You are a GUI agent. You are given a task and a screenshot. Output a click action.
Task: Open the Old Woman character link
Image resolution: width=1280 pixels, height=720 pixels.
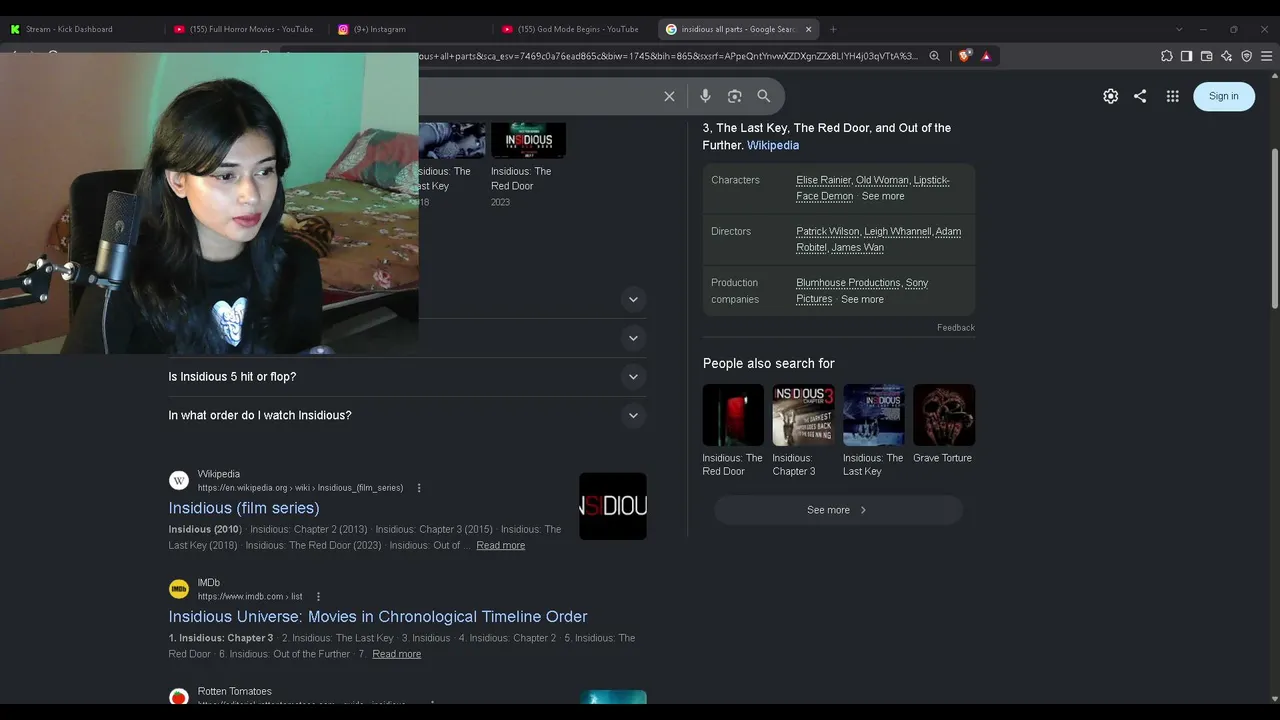point(882,180)
